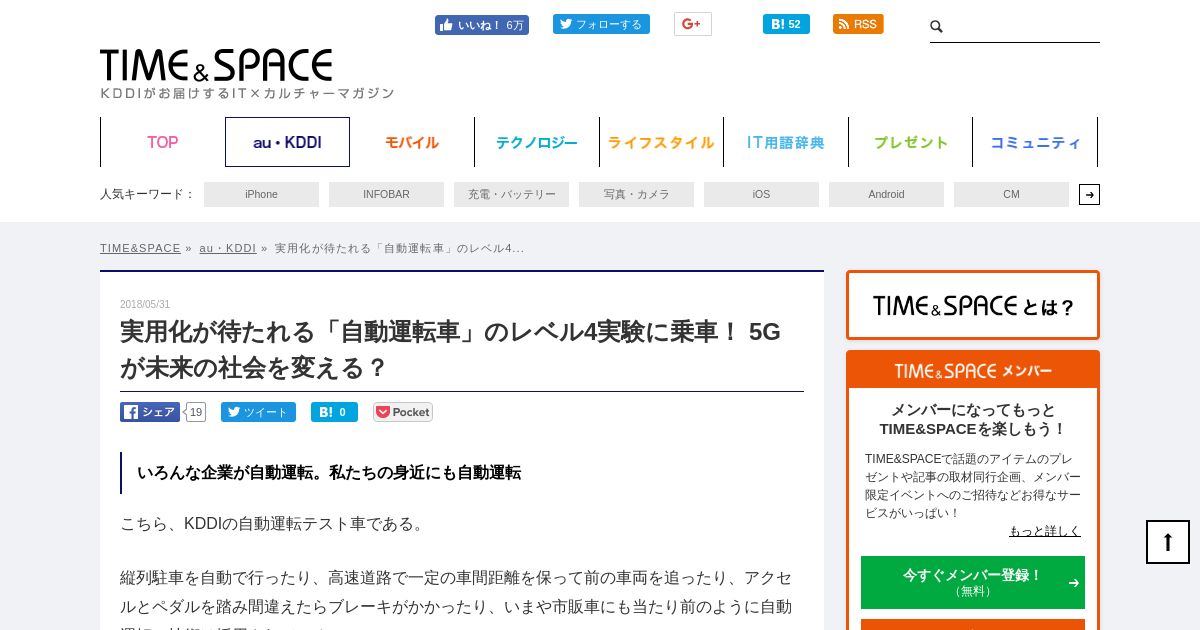Image resolution: width=1200 pixels, height=630 pixels.
Task: Click the iPhone keyword tag
Action: pos(261,194)
